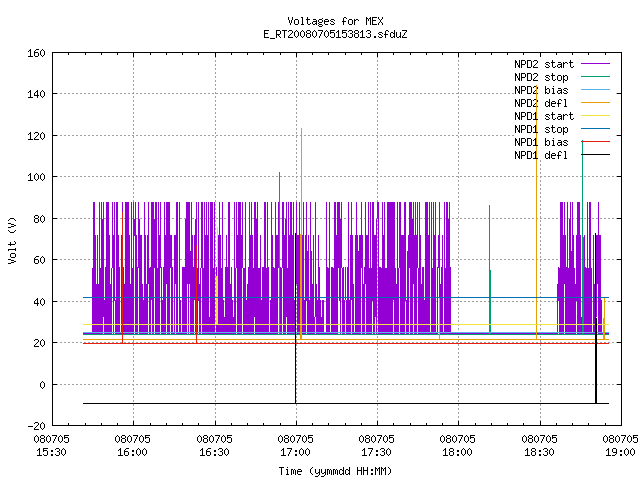Click the Time (yymmdd HH:MM) x-axis label
Image resolution: width=640 pixels, height=480 pixels.
(336, 471)
